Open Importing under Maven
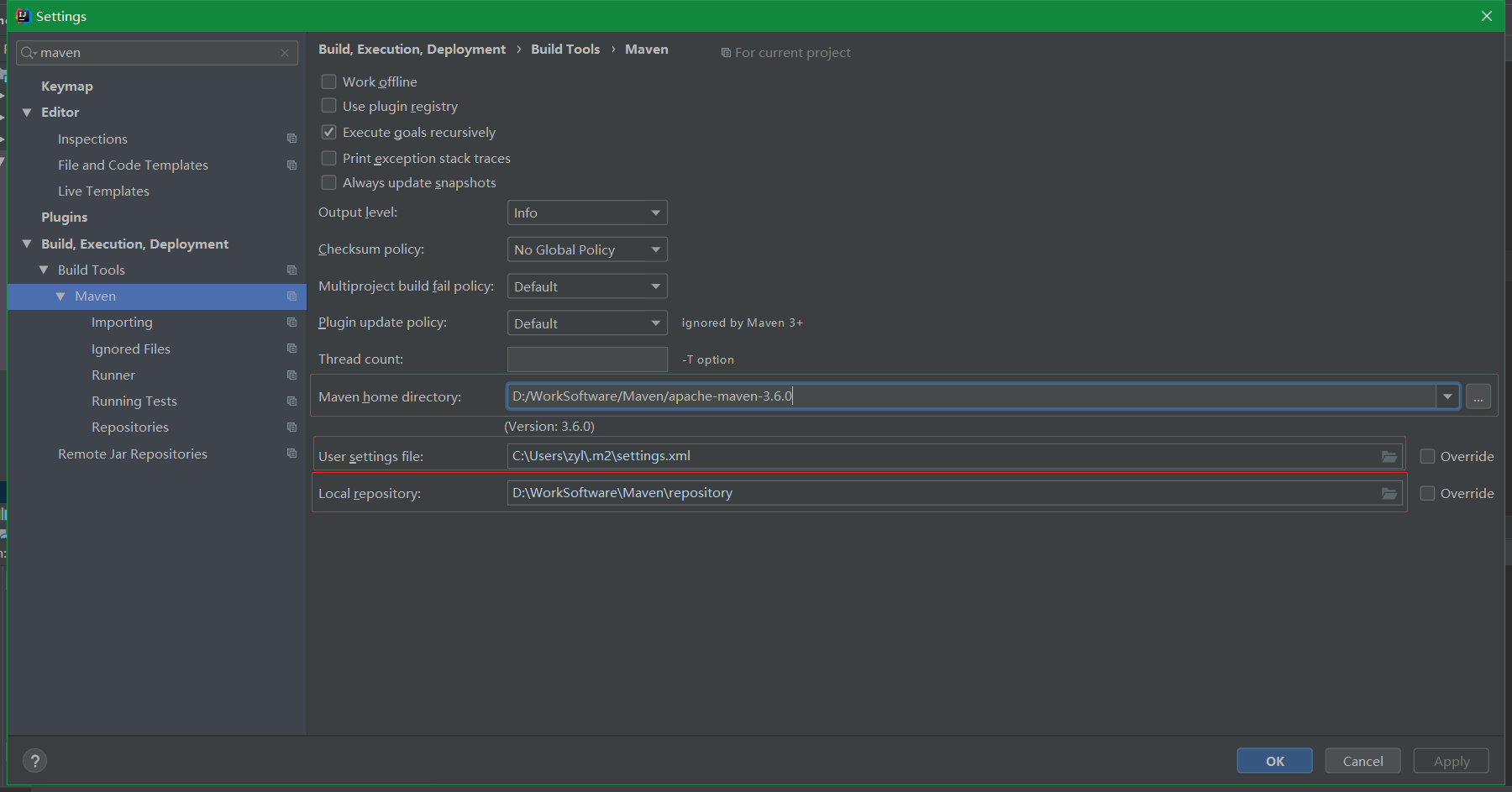The width and height of the screenshot is (1512, 792). coord(122,322)
